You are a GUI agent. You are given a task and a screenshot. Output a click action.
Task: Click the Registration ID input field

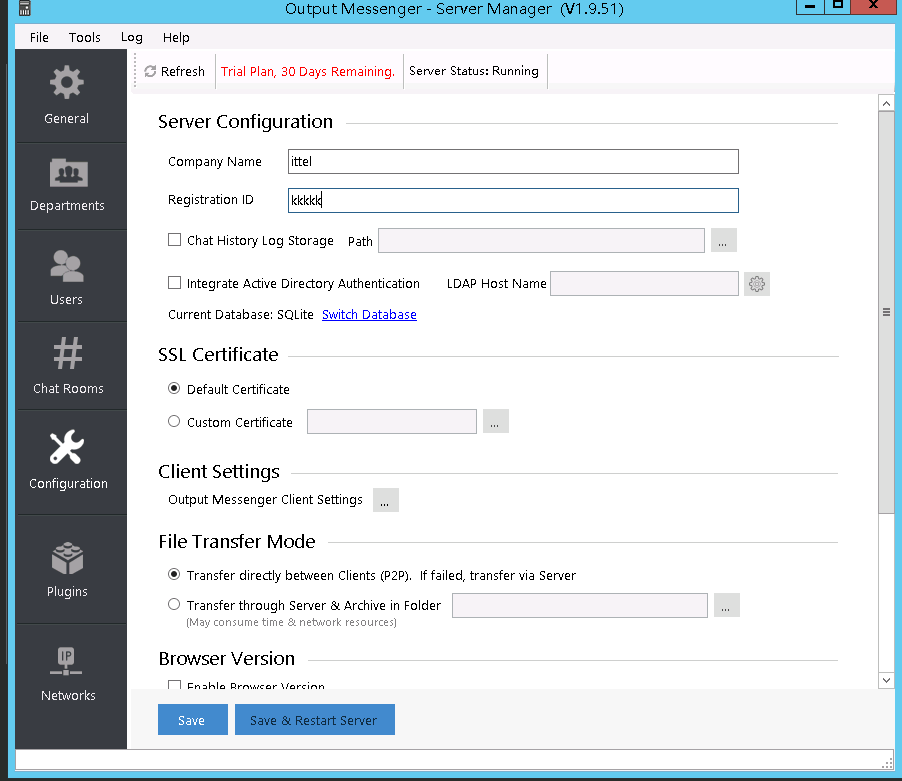click(x=513, y=201)
